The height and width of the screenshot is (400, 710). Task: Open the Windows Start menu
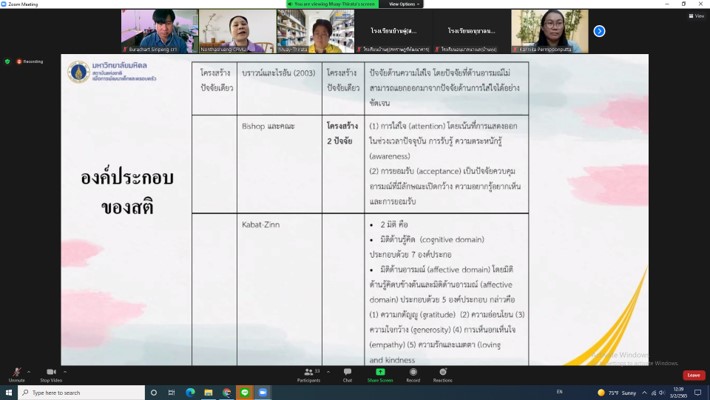(8, 393)
